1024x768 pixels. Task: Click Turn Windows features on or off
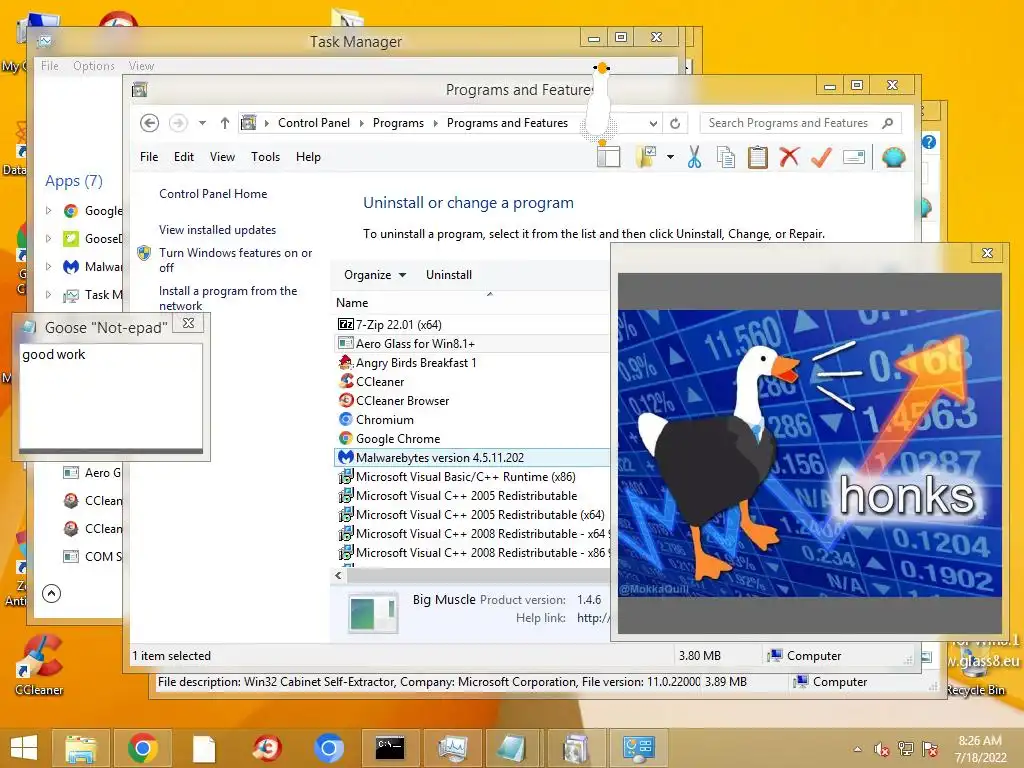[x=236, y=260]
